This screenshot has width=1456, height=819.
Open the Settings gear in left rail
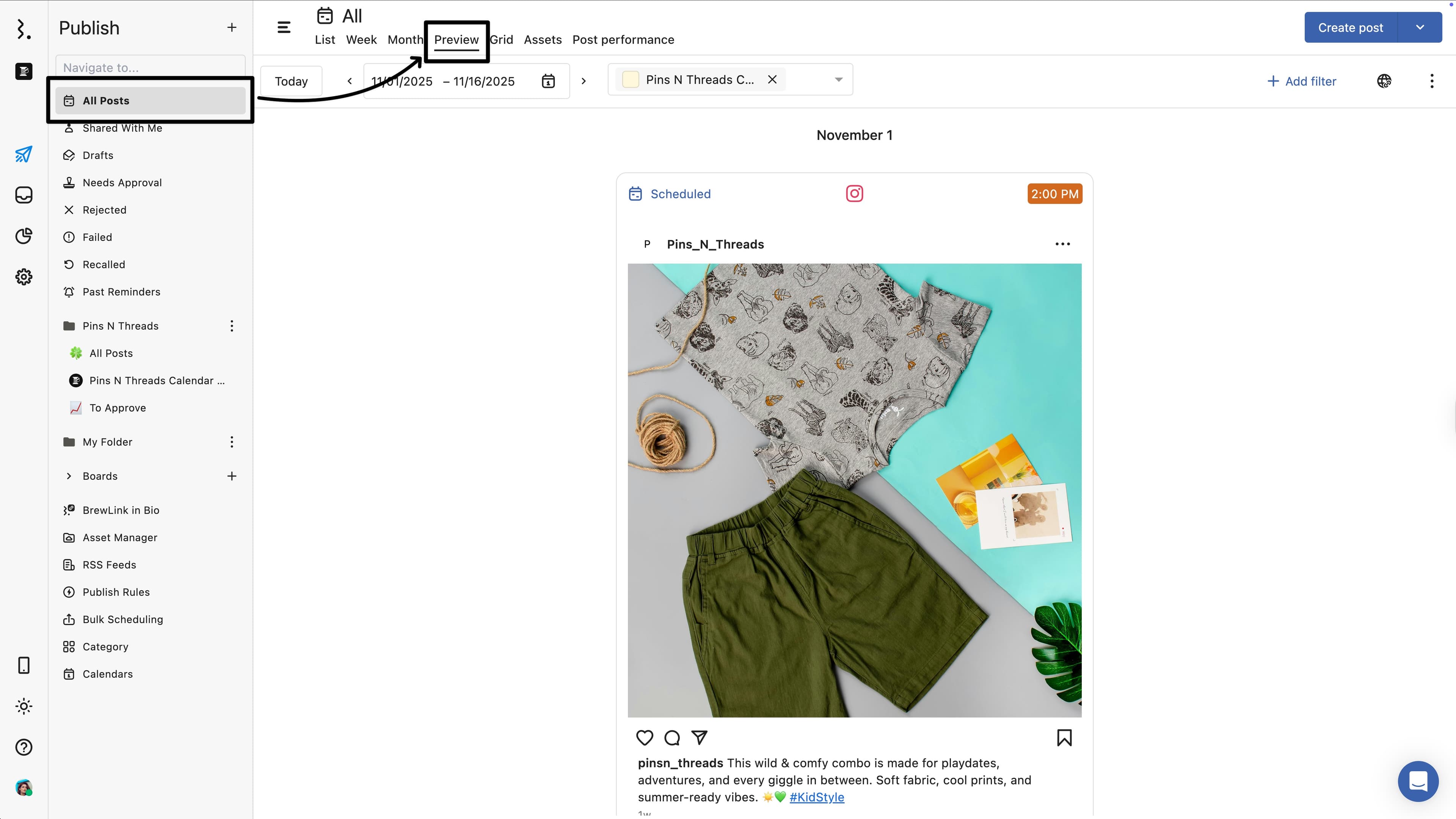pos(24,277)
